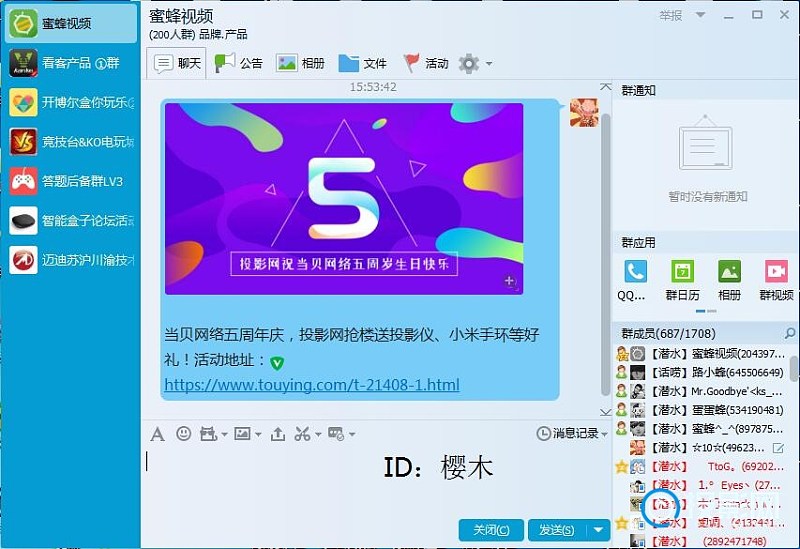Select member 蜜蜂视频(204397… in list

(701, 354)
